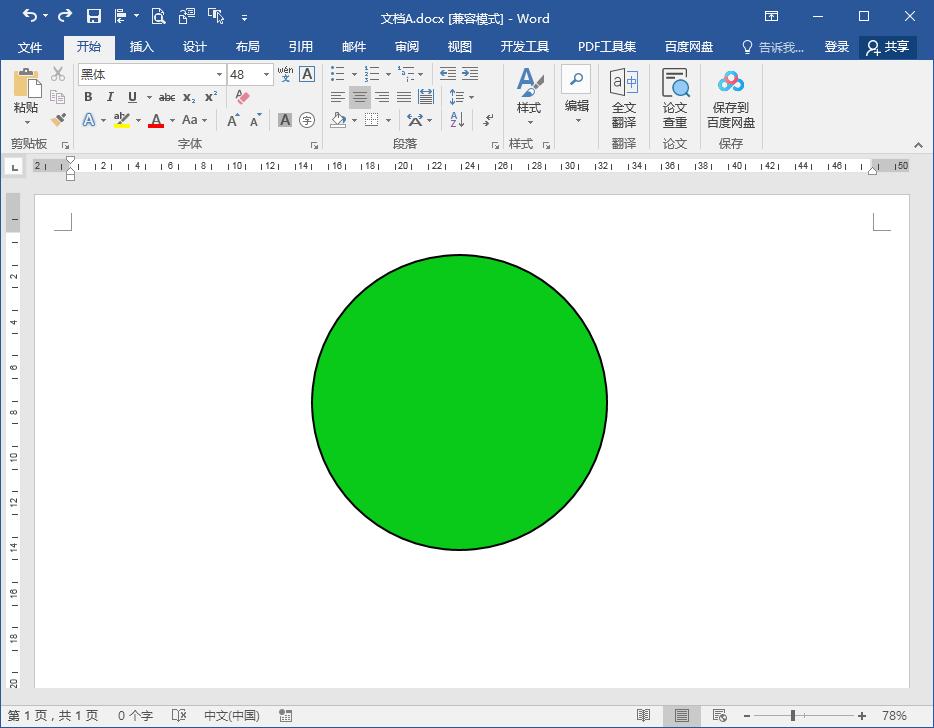
Task: Expand the font size dropdown showing 48
Action: click(266, 74)
